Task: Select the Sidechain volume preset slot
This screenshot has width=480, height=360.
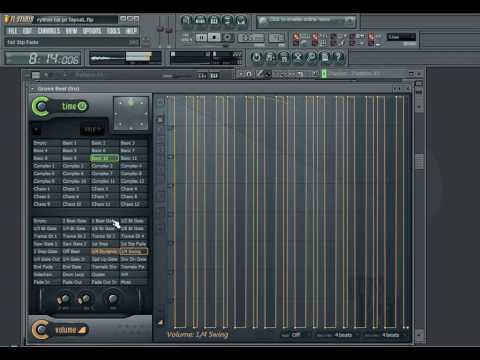Action: pyautogui.click(x=46, y=275)
